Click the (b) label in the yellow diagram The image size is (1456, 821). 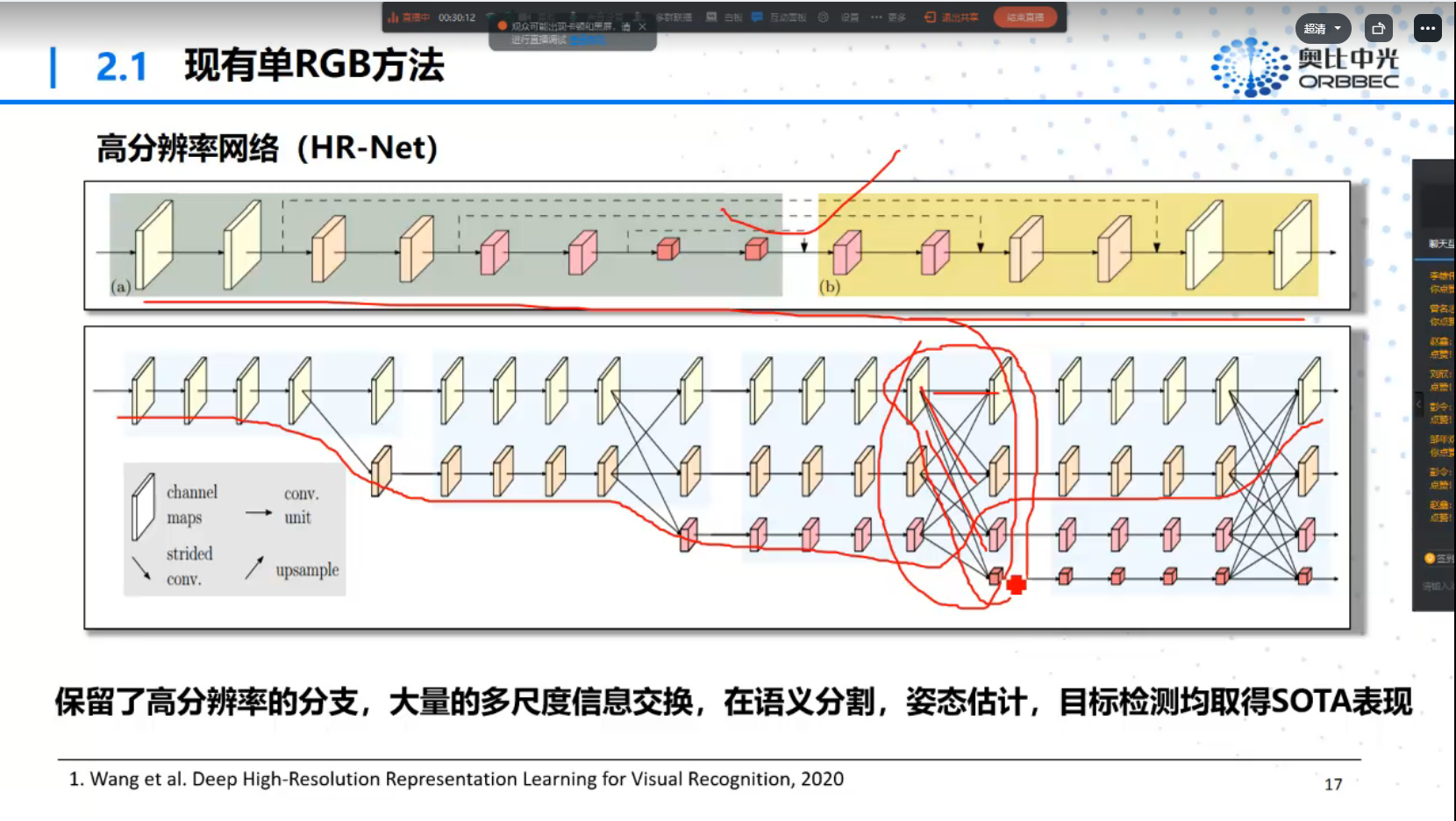click(830, 286)
